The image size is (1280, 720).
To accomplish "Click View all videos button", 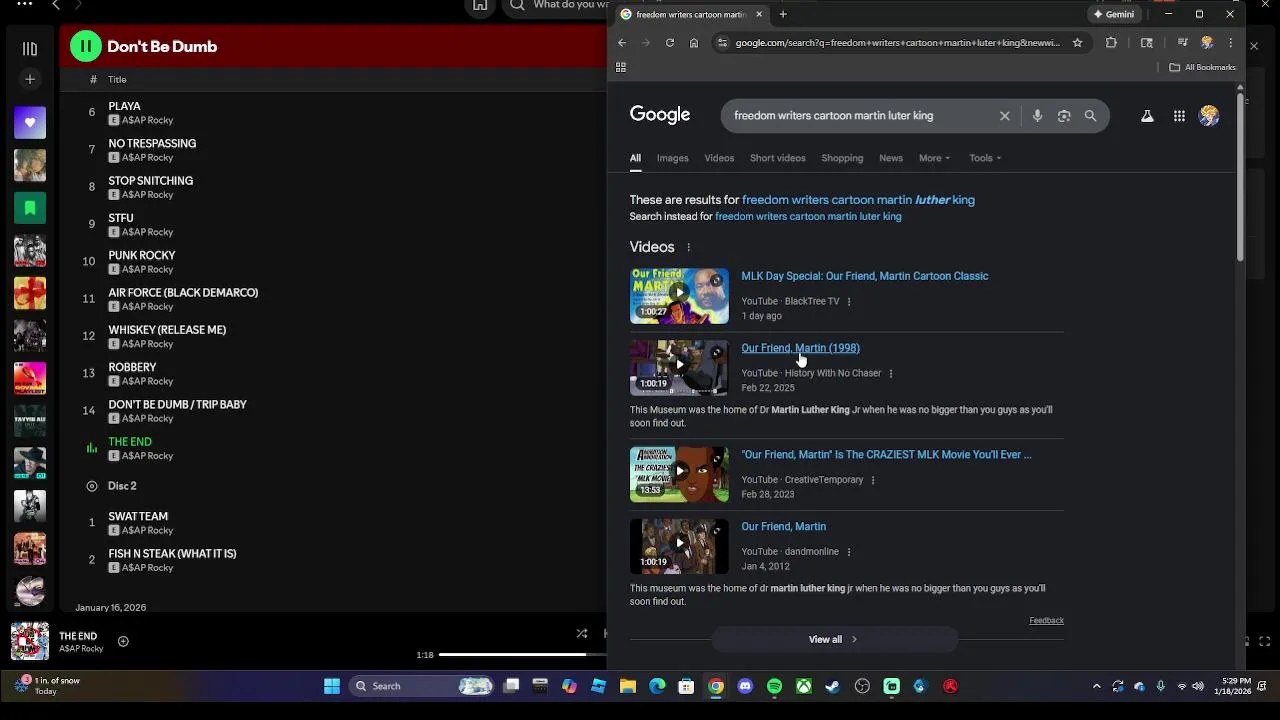I will 834,639.
